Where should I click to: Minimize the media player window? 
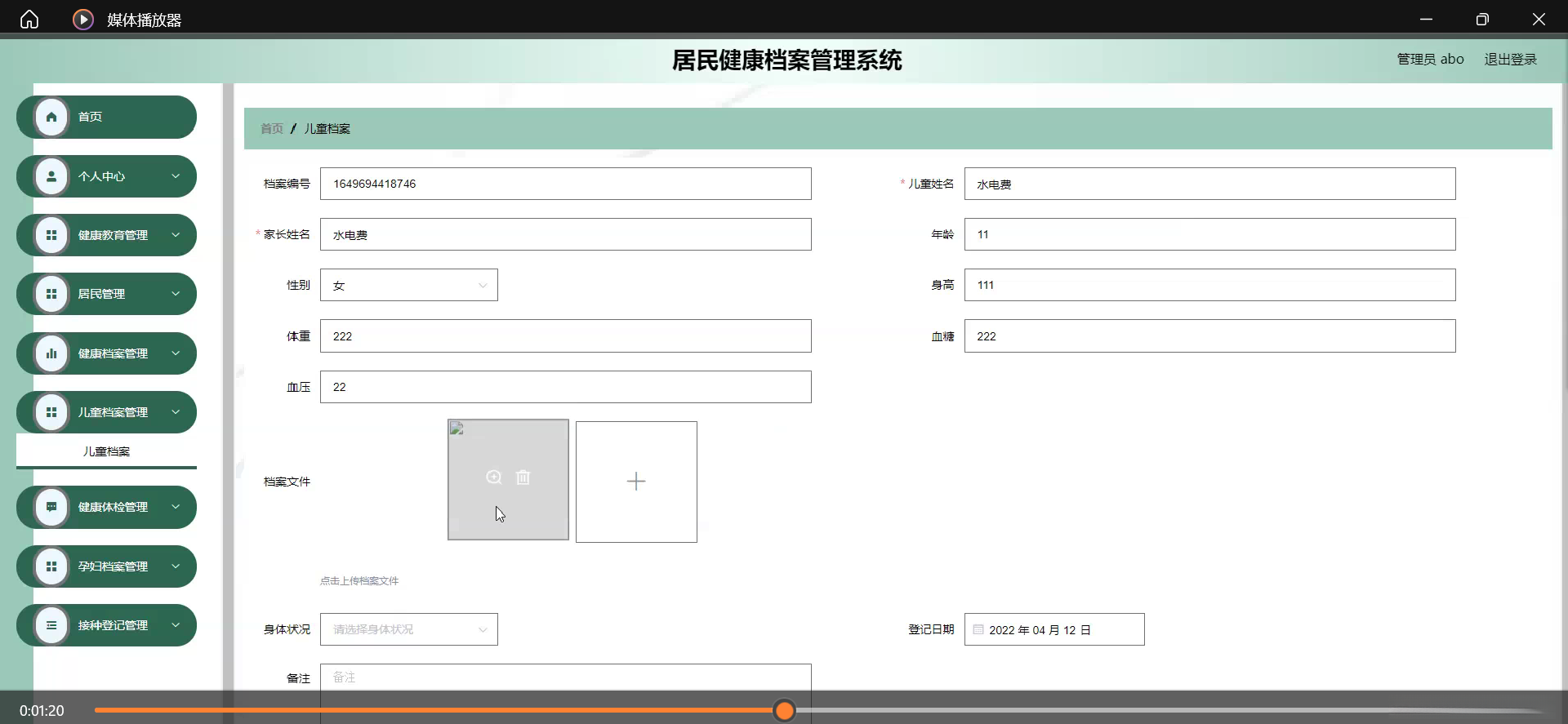1427,19
